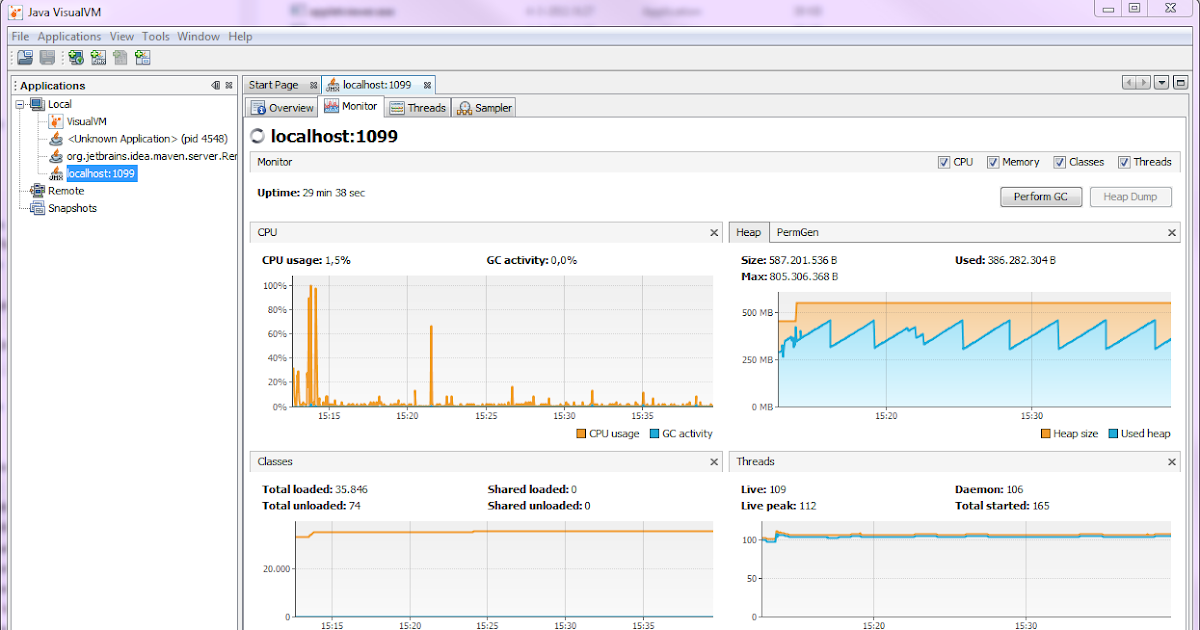The width and height of the screenshot is (1200, 630).
Task: Collapse the Local tree node
Action: [19, 103]
